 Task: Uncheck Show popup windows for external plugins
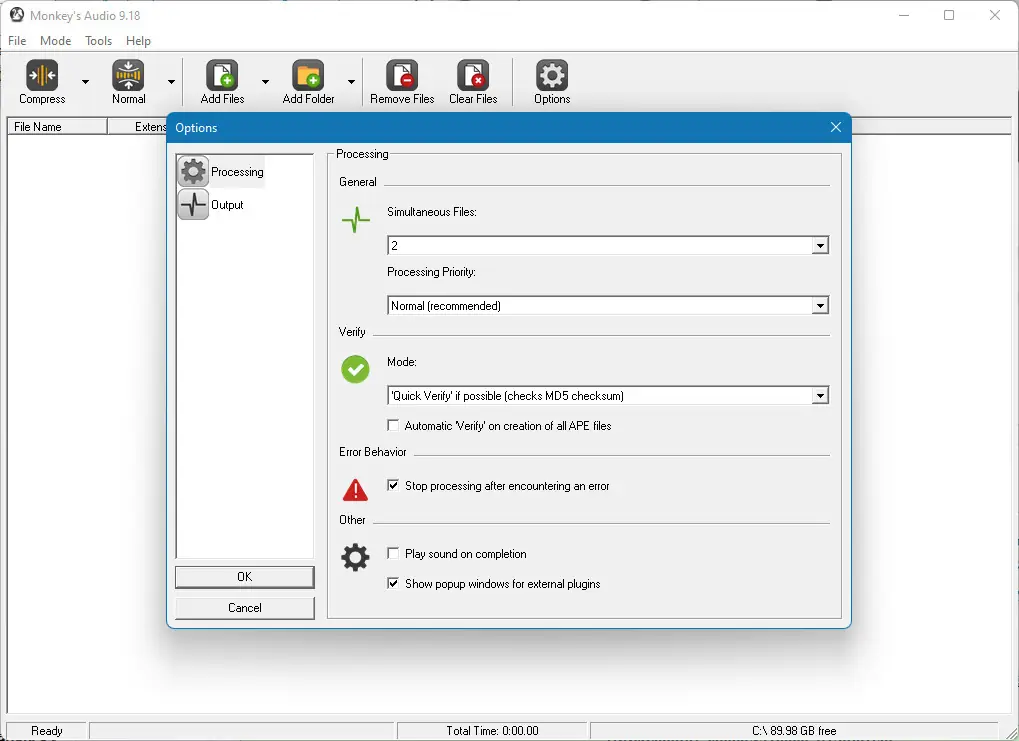coord(393,583)
